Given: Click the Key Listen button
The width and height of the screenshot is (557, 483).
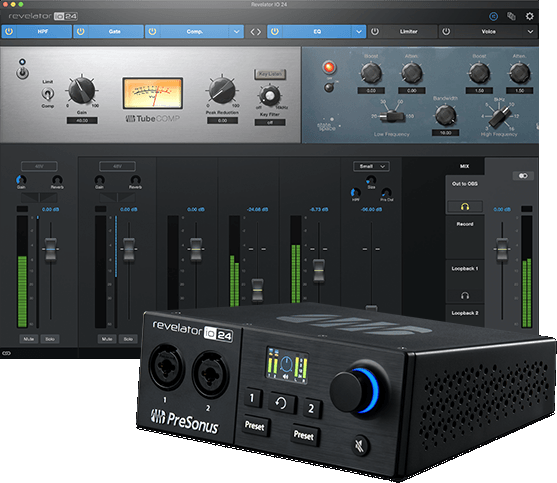Looking at the screenshot, I should pos(270,74).
